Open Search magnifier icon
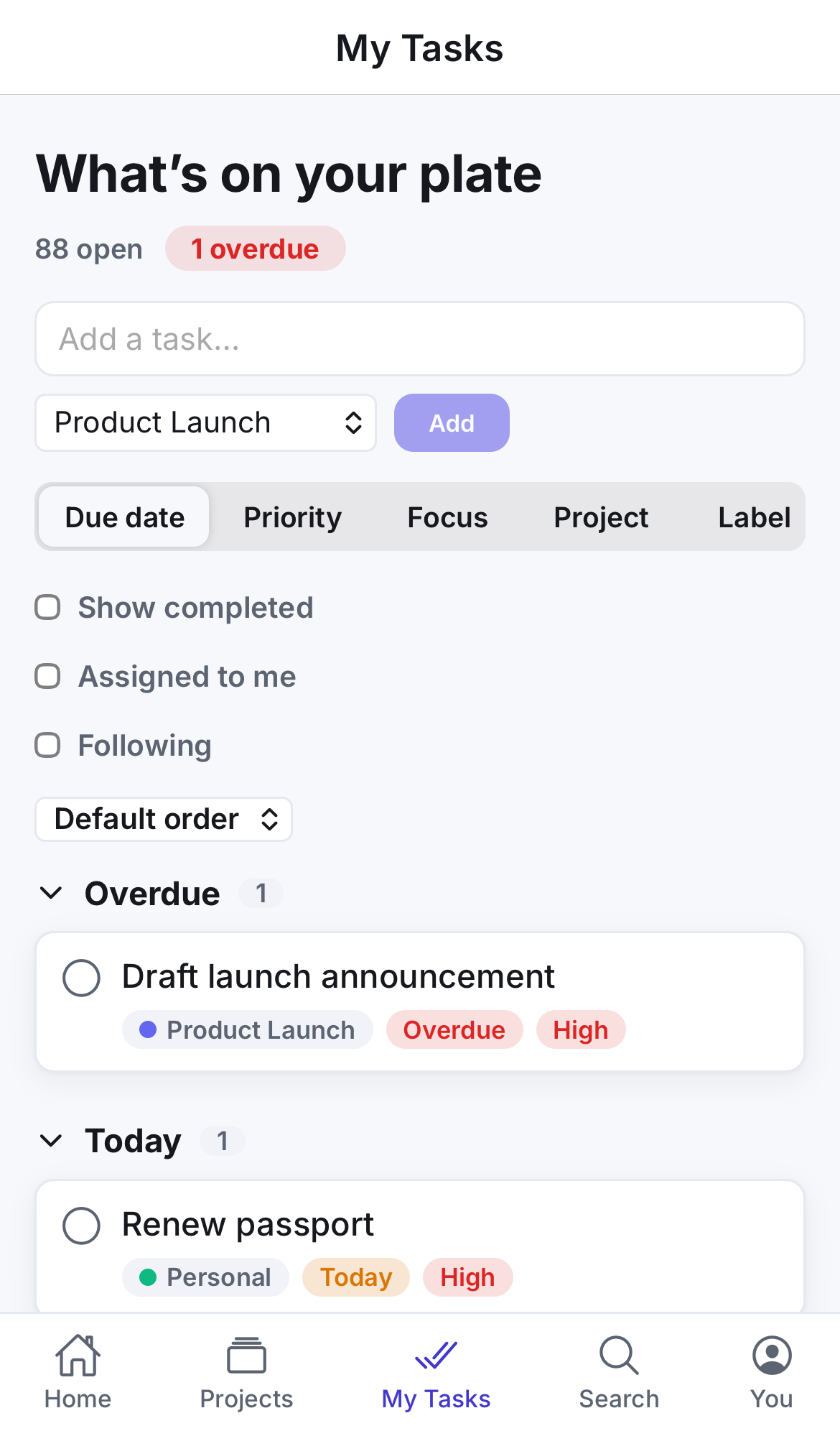The image size is (840, 1431). [619, 1356]
